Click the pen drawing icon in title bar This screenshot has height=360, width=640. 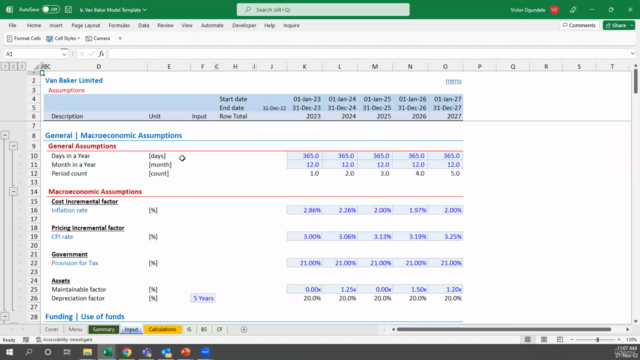click(573, 10)
